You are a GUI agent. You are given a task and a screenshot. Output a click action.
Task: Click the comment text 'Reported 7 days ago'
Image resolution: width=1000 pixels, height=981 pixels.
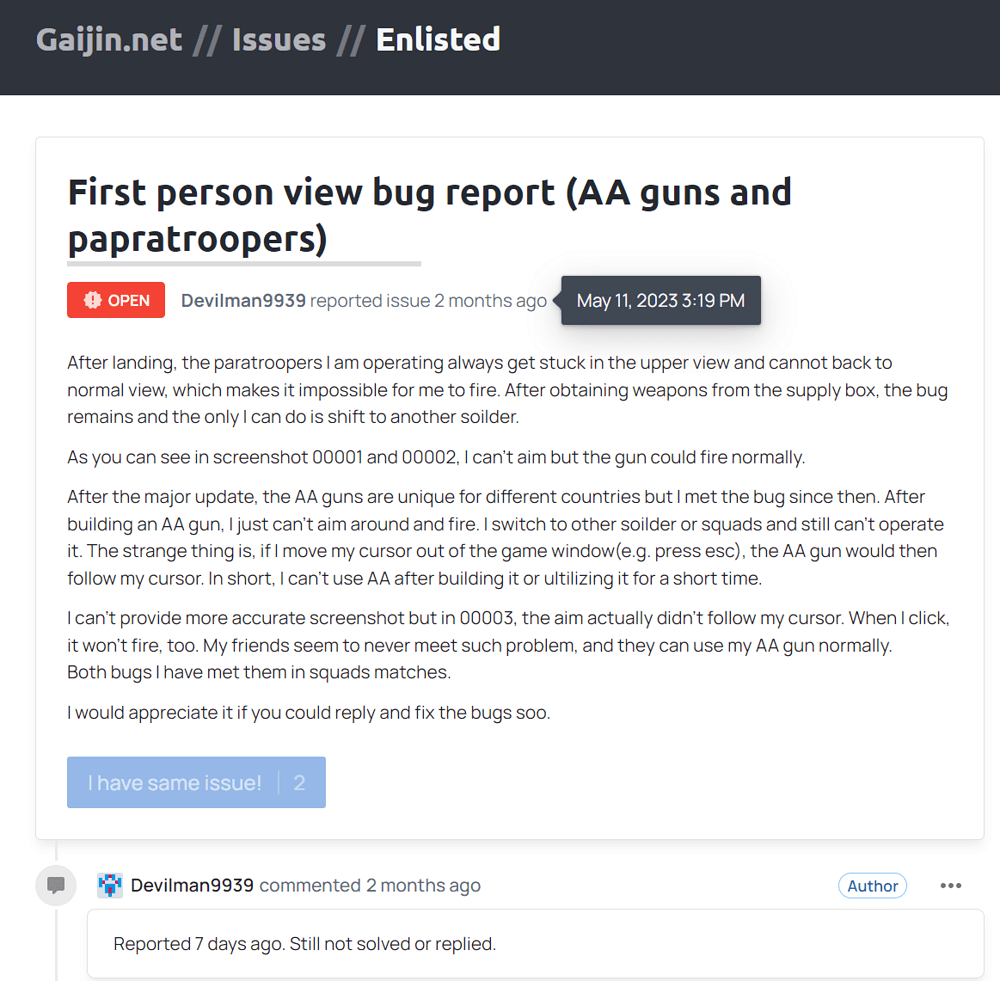click(305, 943)
